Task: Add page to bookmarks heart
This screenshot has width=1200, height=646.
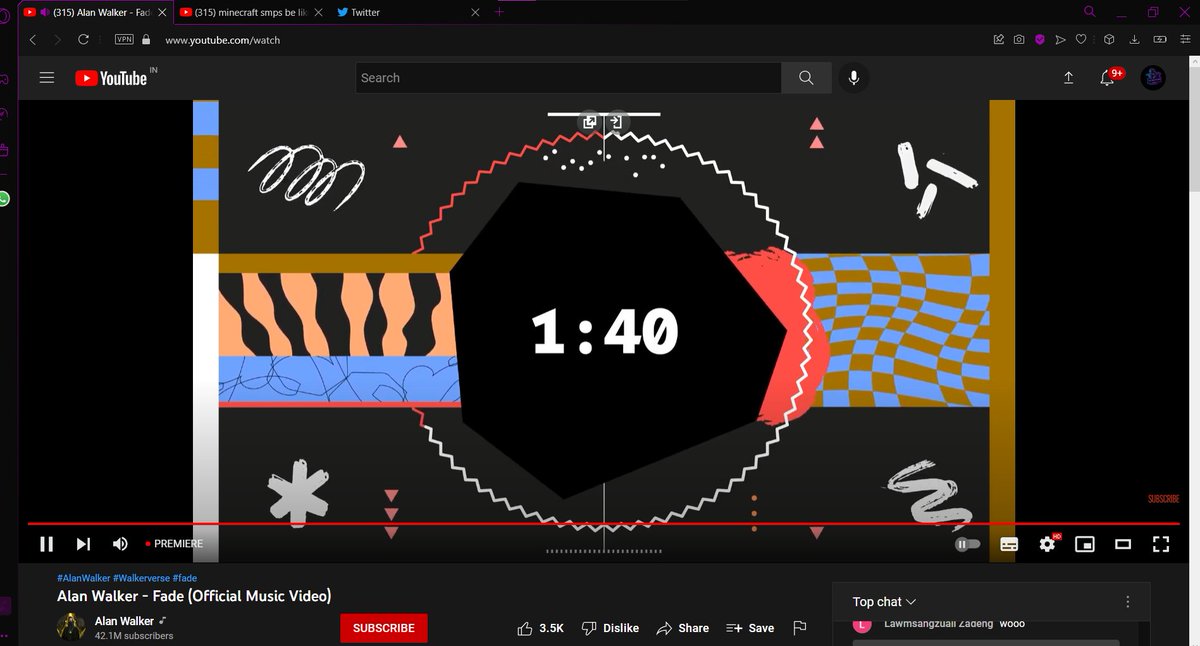Action: pos(1081,40)
